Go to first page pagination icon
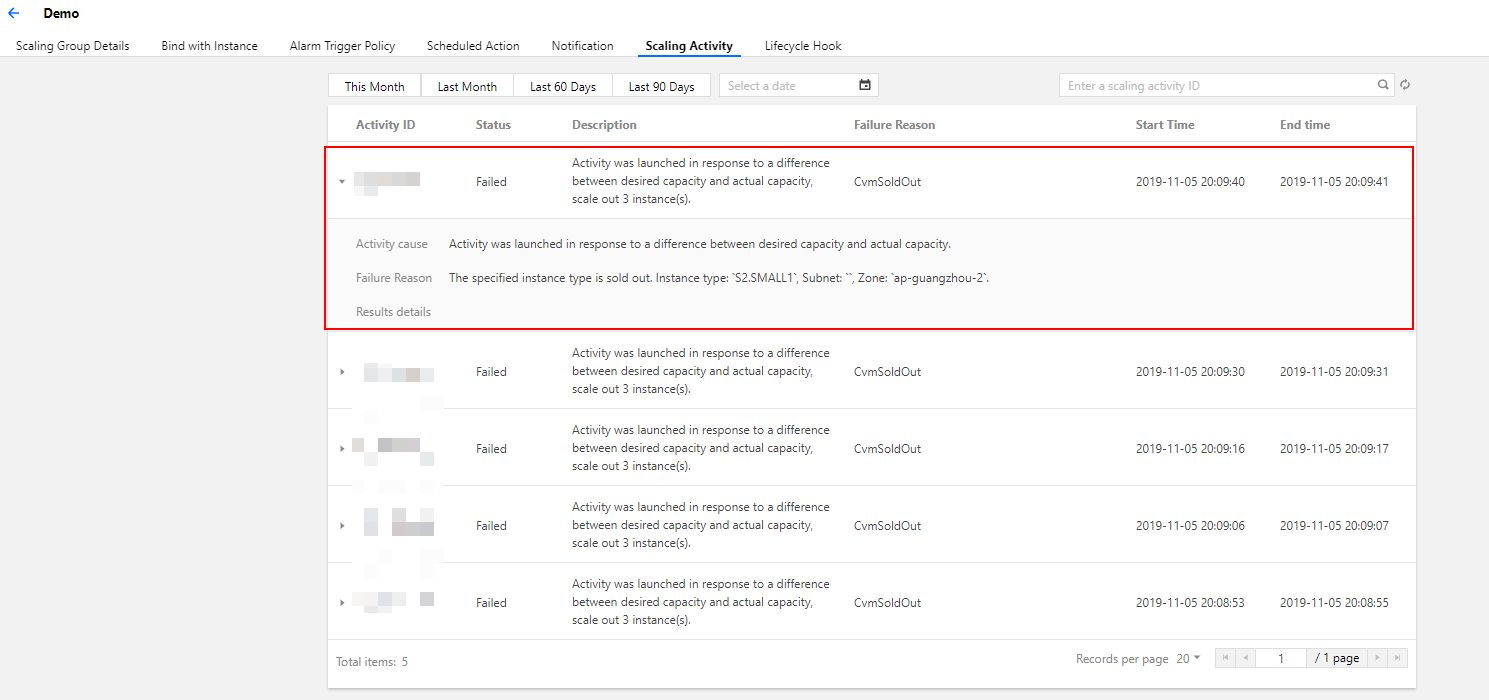This screenshot has height=700, width=1489. [x=1226, y=658]
